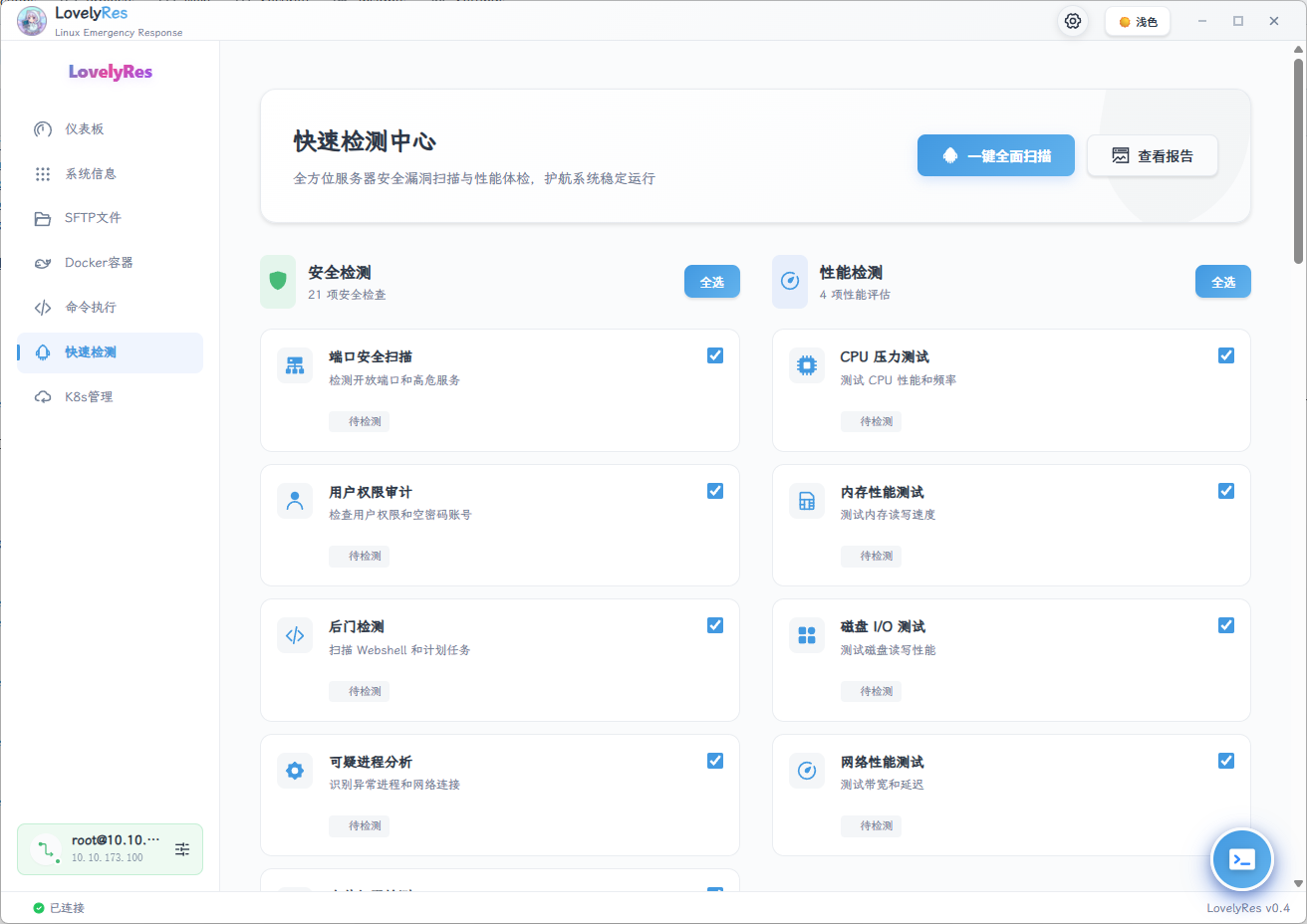The width and height of the screenshot is (1307, 924).
Task: Click the K8s管理 cloud icon
Action: pyautogui.click(x=43, y=397)
